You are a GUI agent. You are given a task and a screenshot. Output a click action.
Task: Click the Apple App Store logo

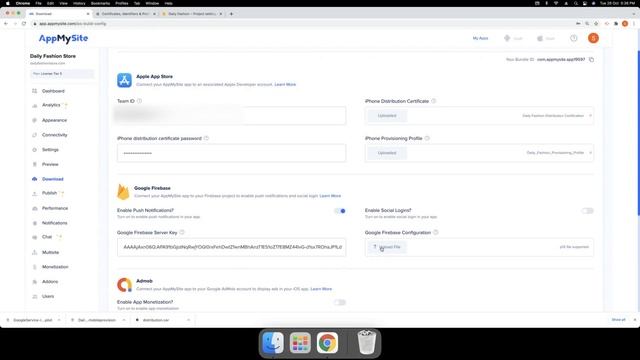point(124,80)
